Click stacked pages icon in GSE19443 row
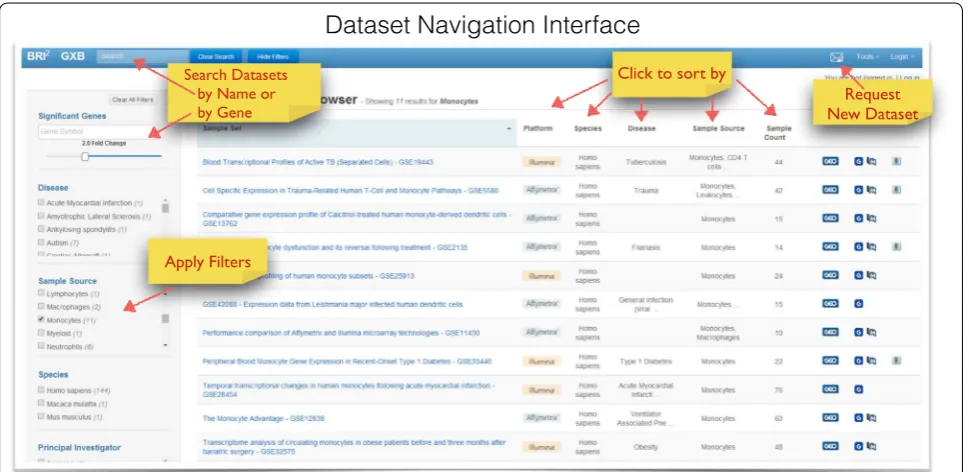This screenshot has height=472, width=969. pos(871,161)
